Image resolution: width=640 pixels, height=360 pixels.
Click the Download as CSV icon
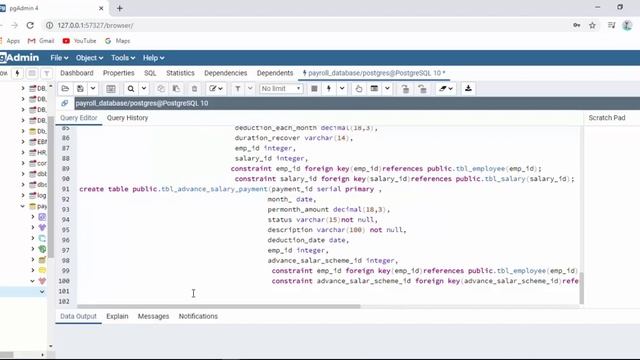[x=468, y=89]
